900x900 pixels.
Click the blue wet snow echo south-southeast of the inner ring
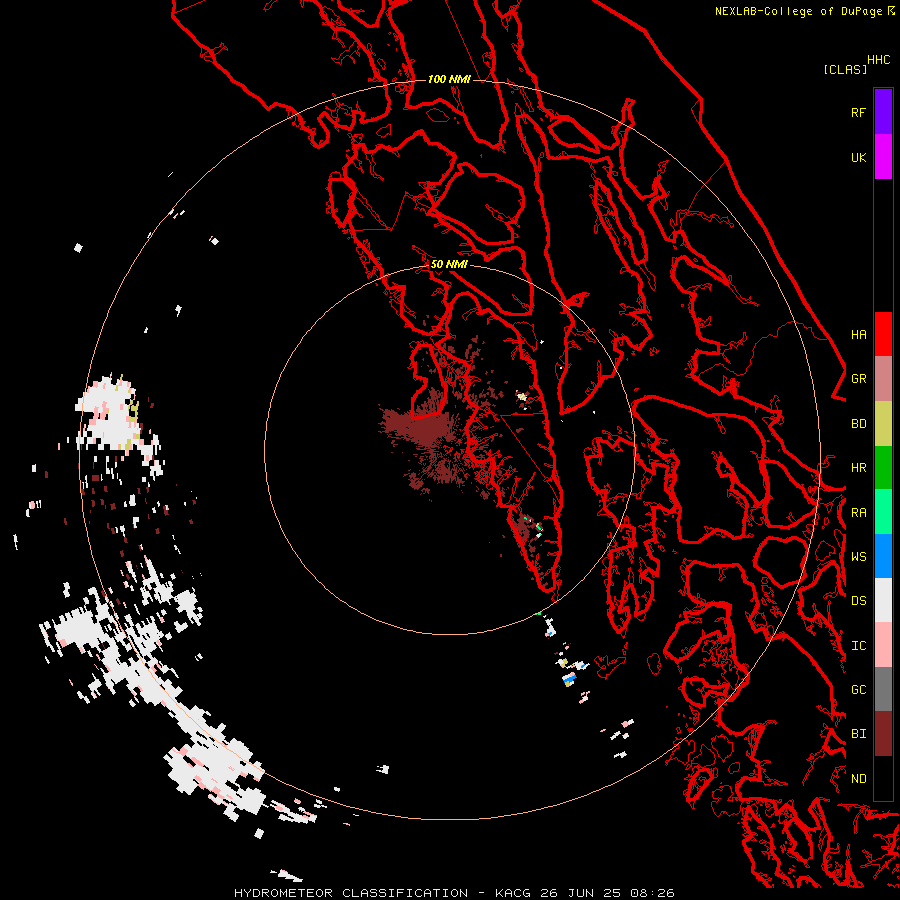tap(569, 678)
